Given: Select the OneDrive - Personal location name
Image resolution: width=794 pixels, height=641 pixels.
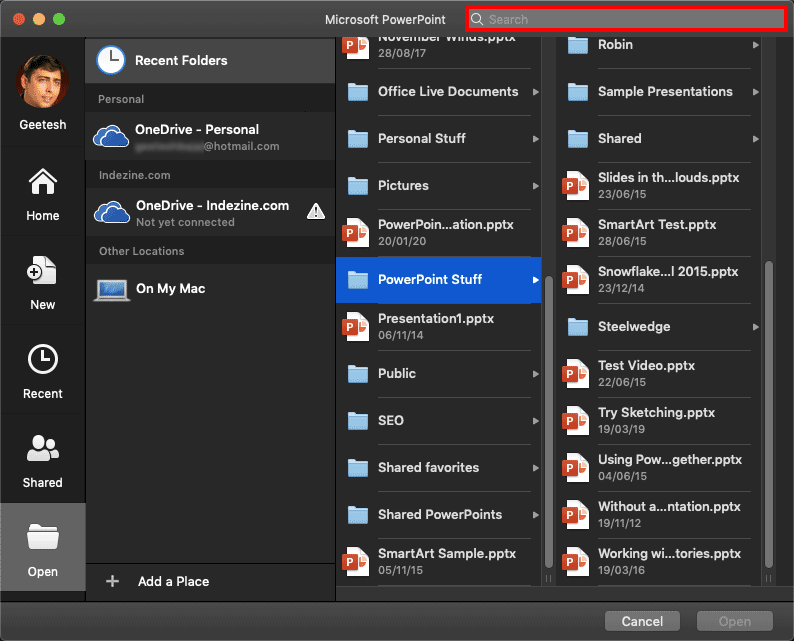Looking at the screenshot, I should (x=197, y=130).
